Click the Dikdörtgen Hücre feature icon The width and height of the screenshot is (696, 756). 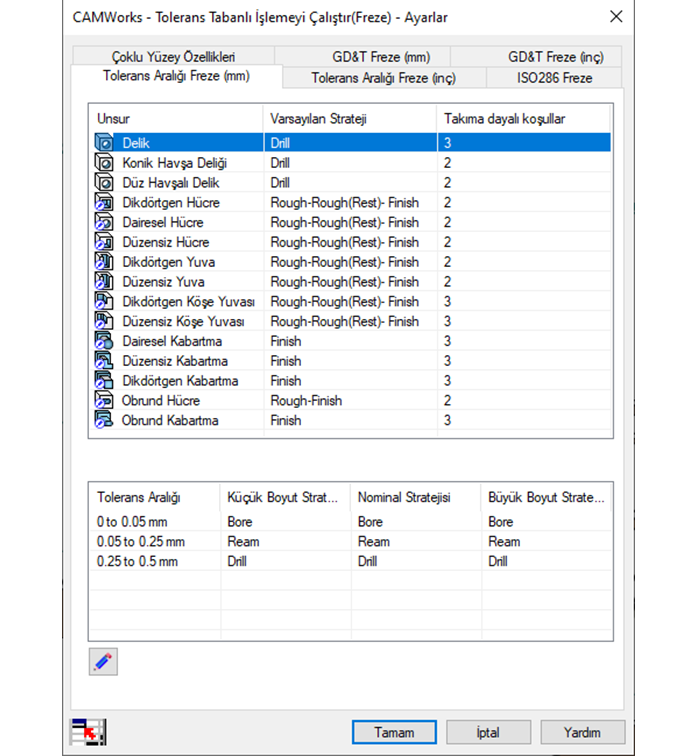click(104, 203)
